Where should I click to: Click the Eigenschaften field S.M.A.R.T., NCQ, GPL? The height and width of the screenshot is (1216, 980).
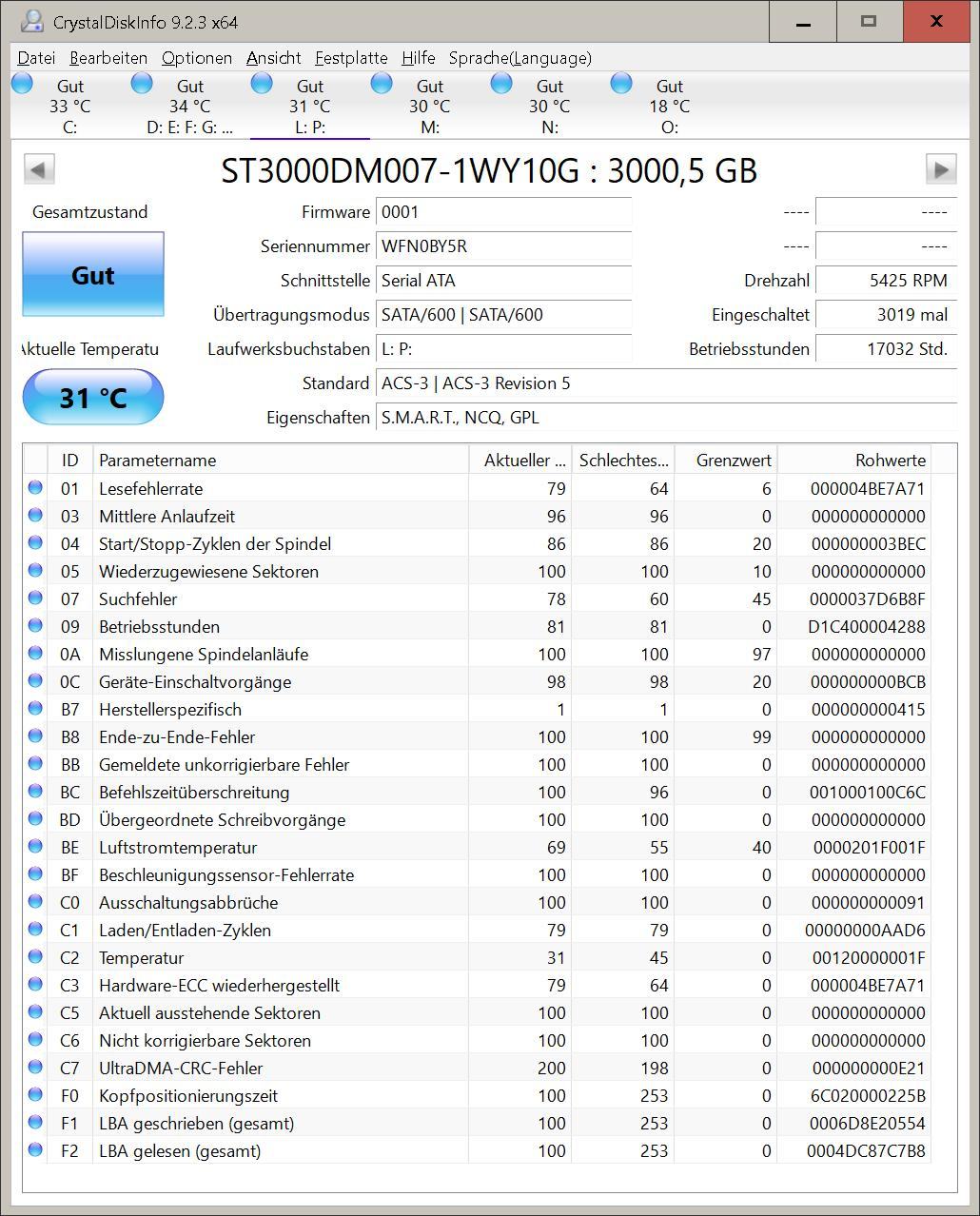[667, 418]
